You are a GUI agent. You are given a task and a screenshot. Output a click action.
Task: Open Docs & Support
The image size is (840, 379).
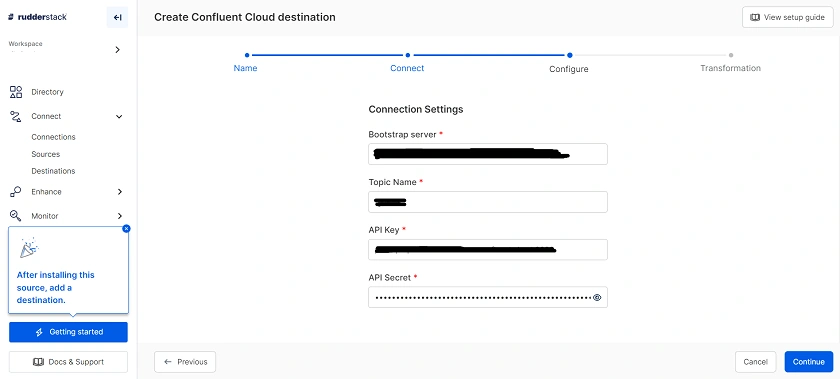(68, 362)
